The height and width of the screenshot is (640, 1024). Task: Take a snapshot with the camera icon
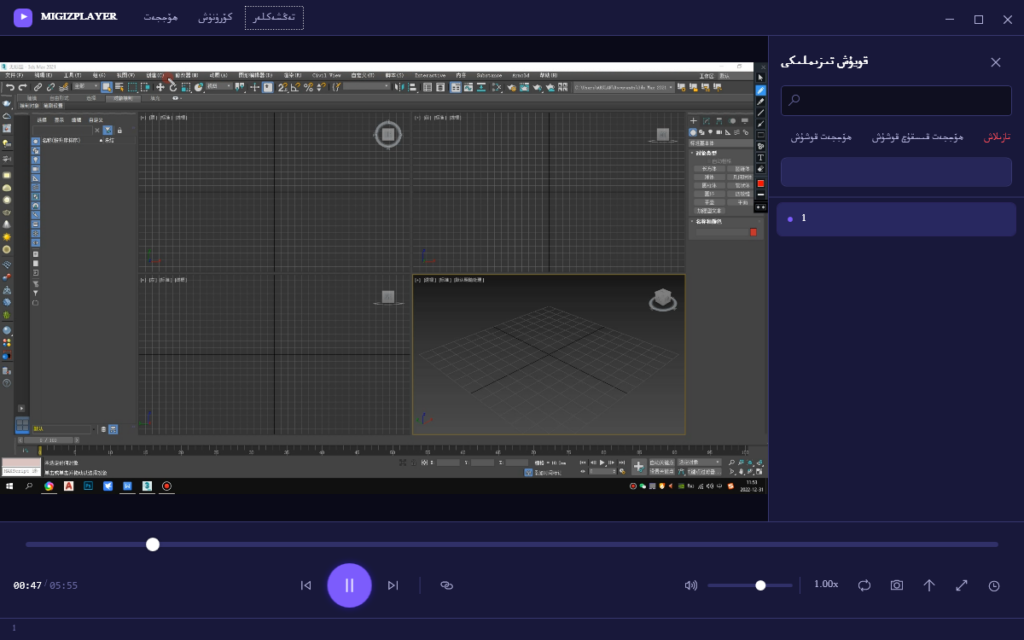(x=897, y=585)
